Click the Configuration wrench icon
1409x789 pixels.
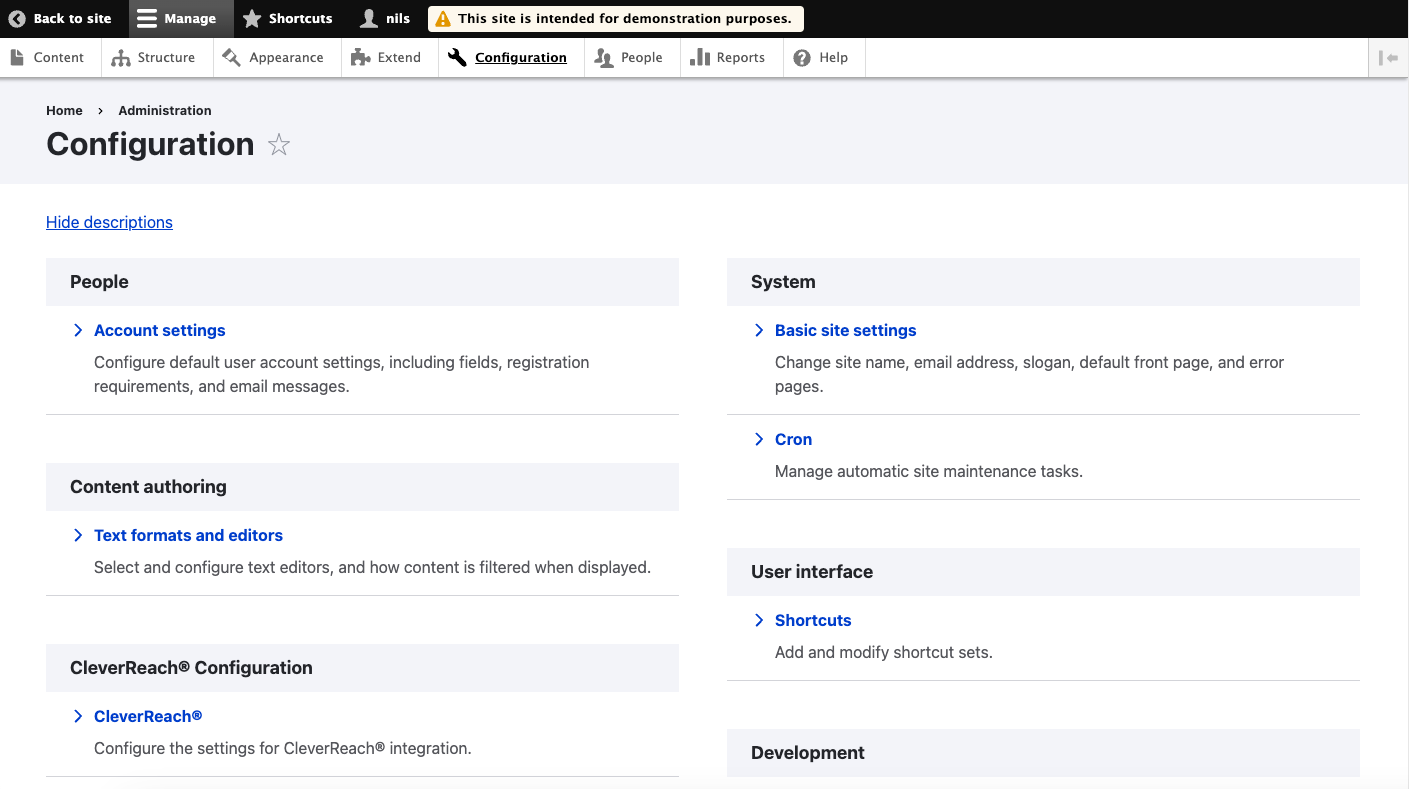[457, 57]
